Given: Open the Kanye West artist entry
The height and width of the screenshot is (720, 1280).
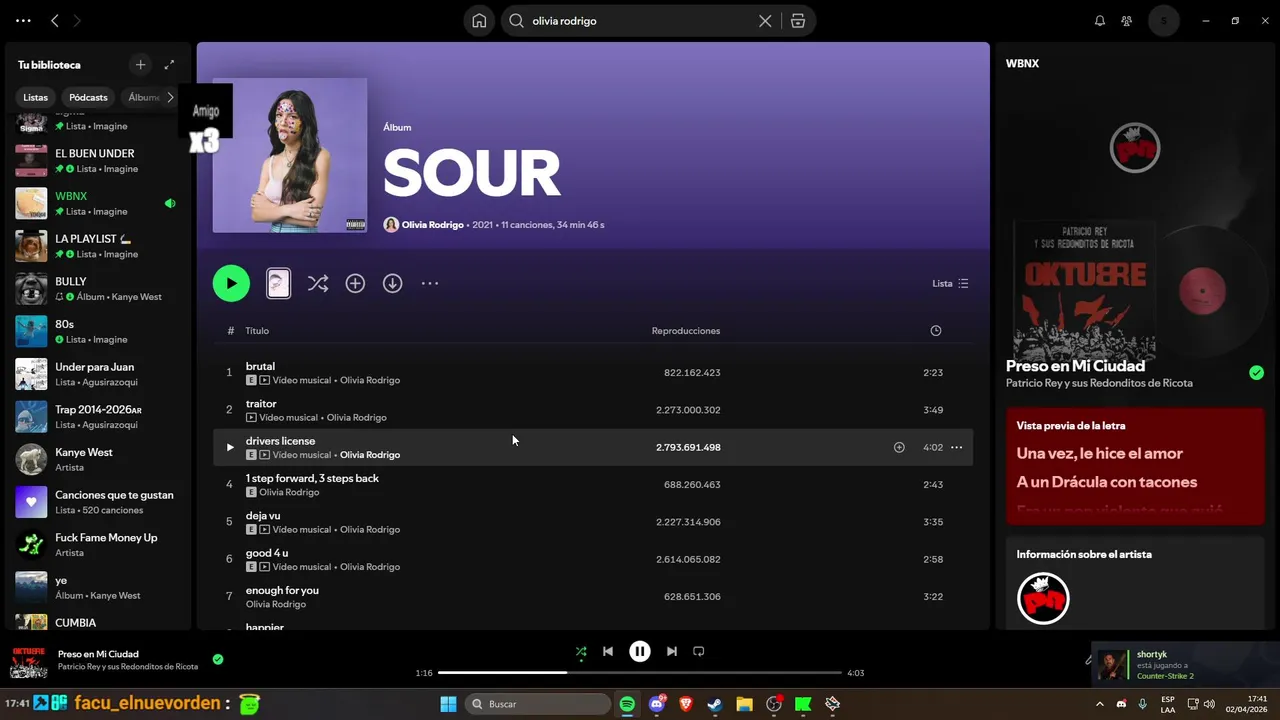Looking at the screenshot, I should pos(98,459).
